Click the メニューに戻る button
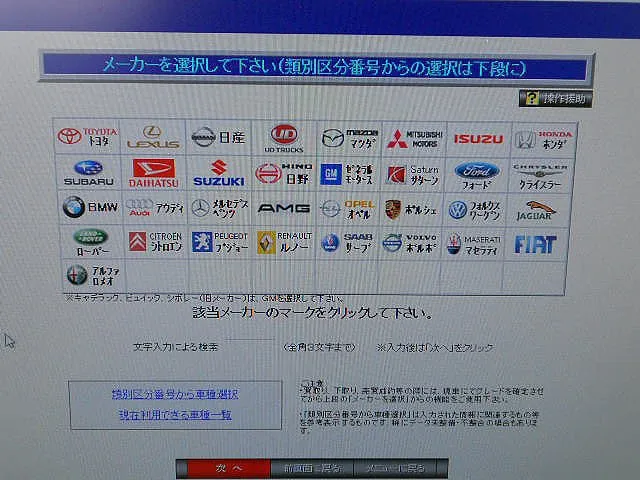The image size is (640, 480). (395, 469)
